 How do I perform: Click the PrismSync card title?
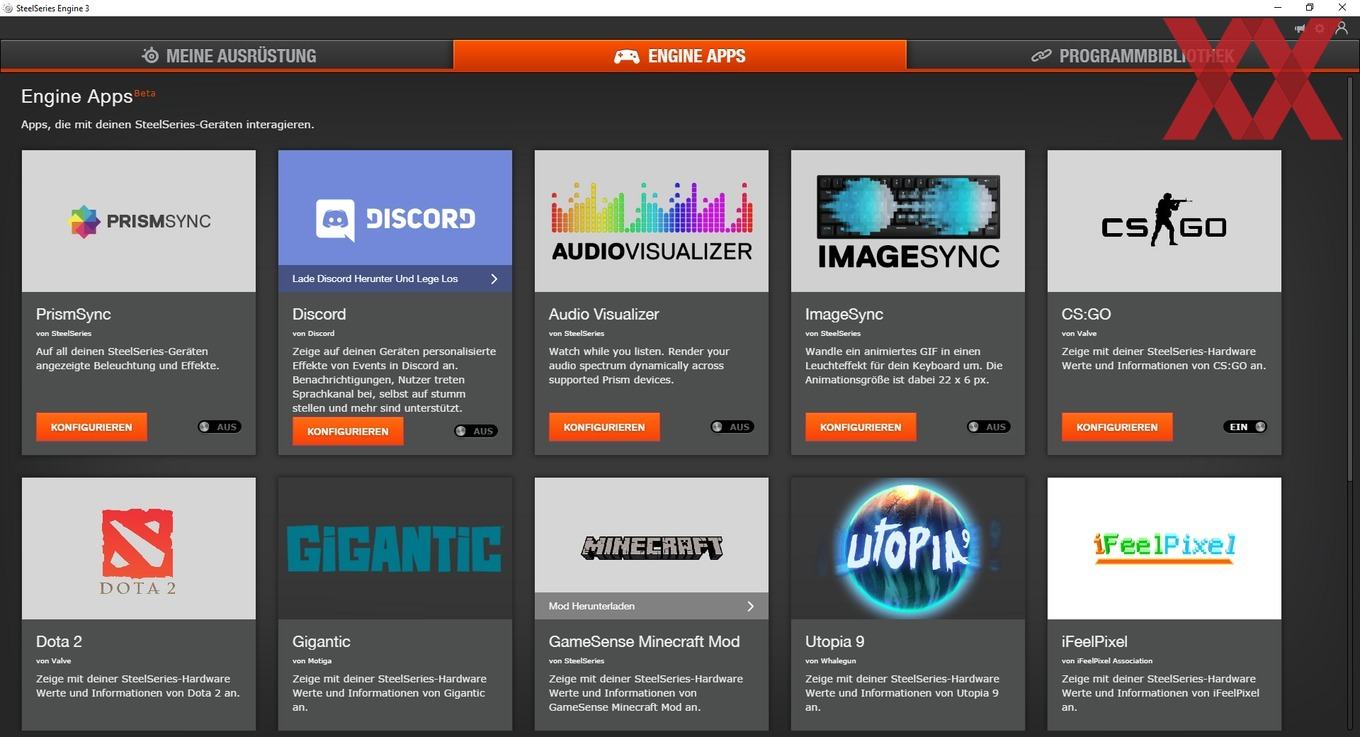click(x=73, y=314)
